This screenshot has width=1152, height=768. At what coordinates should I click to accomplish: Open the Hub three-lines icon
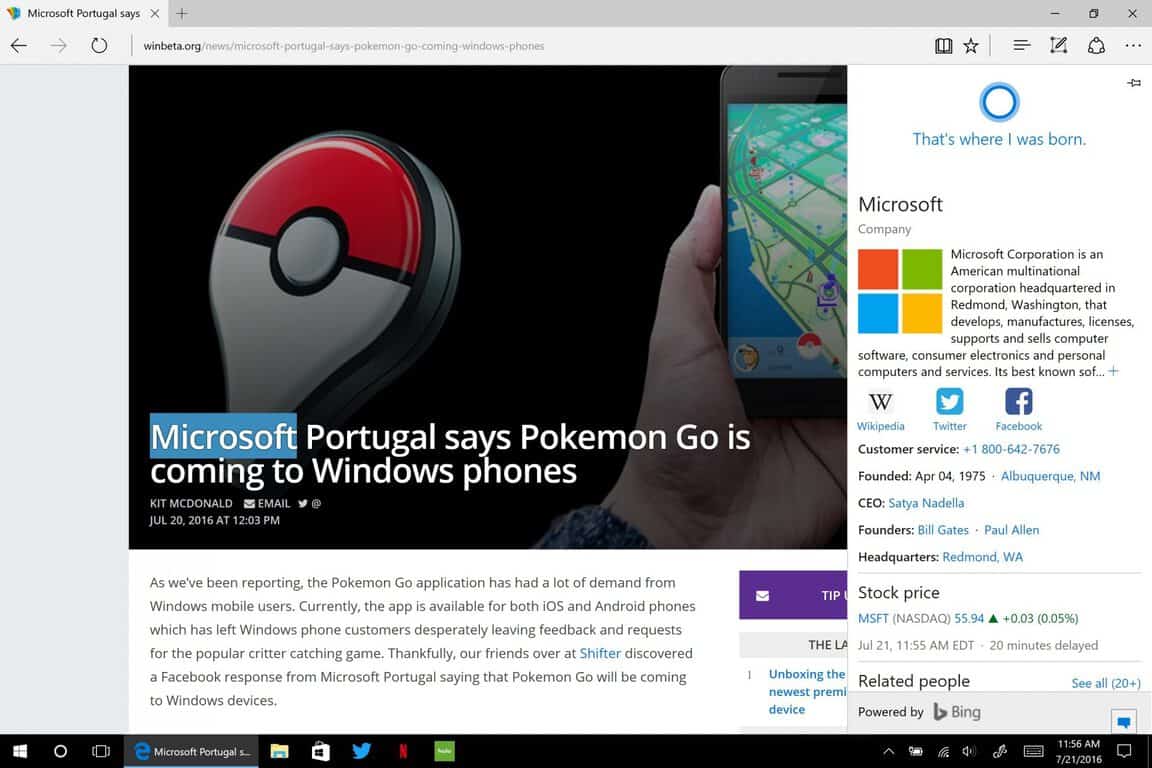coord(1021,46)
